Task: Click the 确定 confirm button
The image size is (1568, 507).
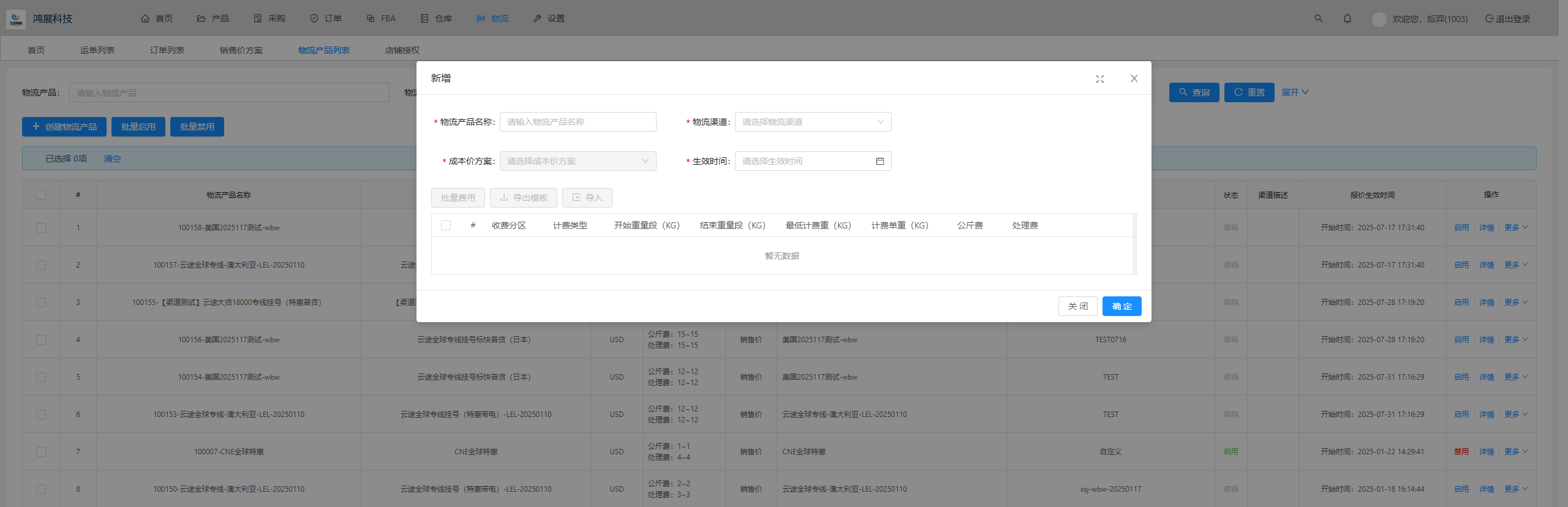Action: tap(1121, 306)
